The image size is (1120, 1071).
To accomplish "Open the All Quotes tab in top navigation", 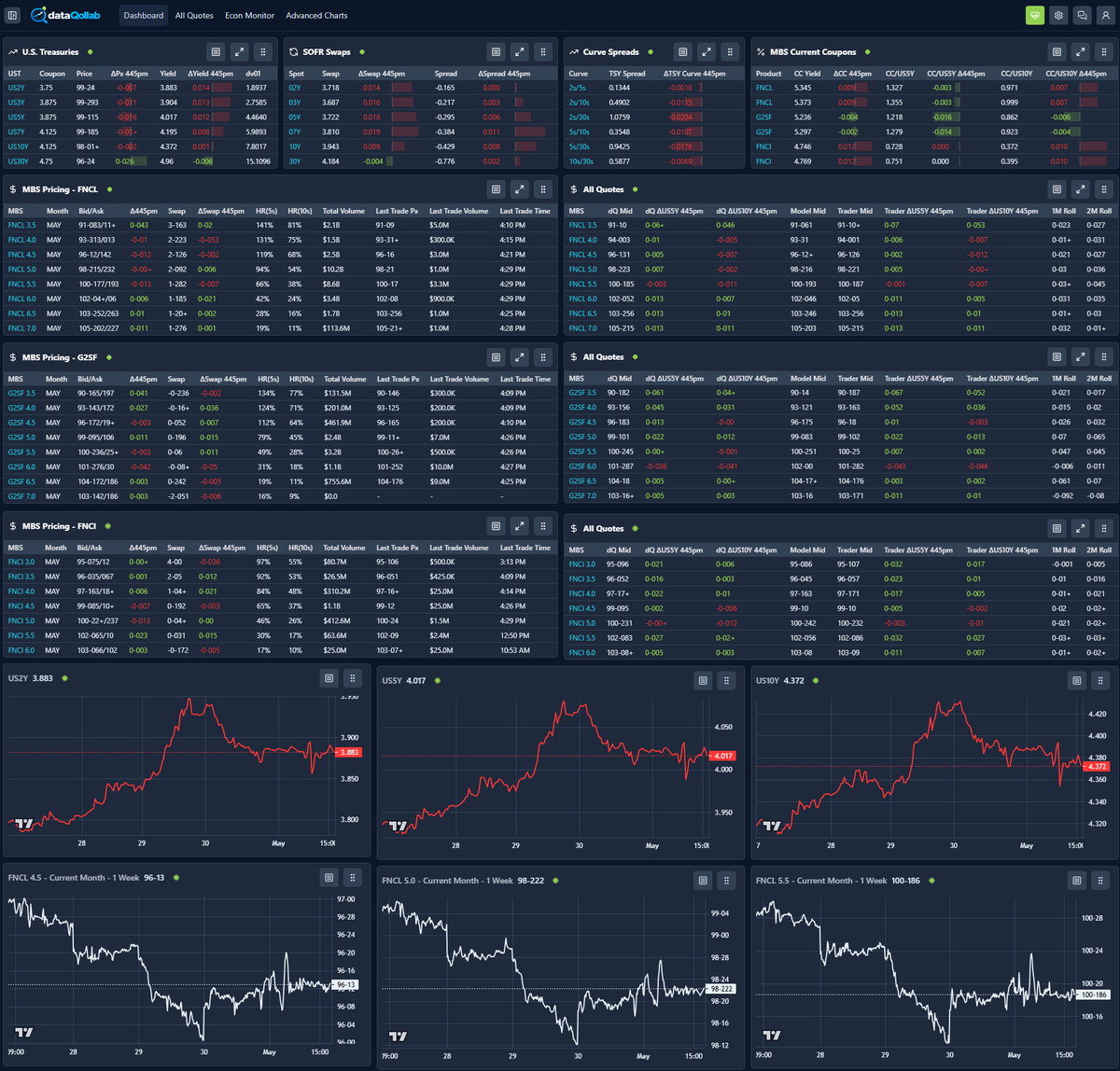I will pyautogui.click(x=194, y=15).
